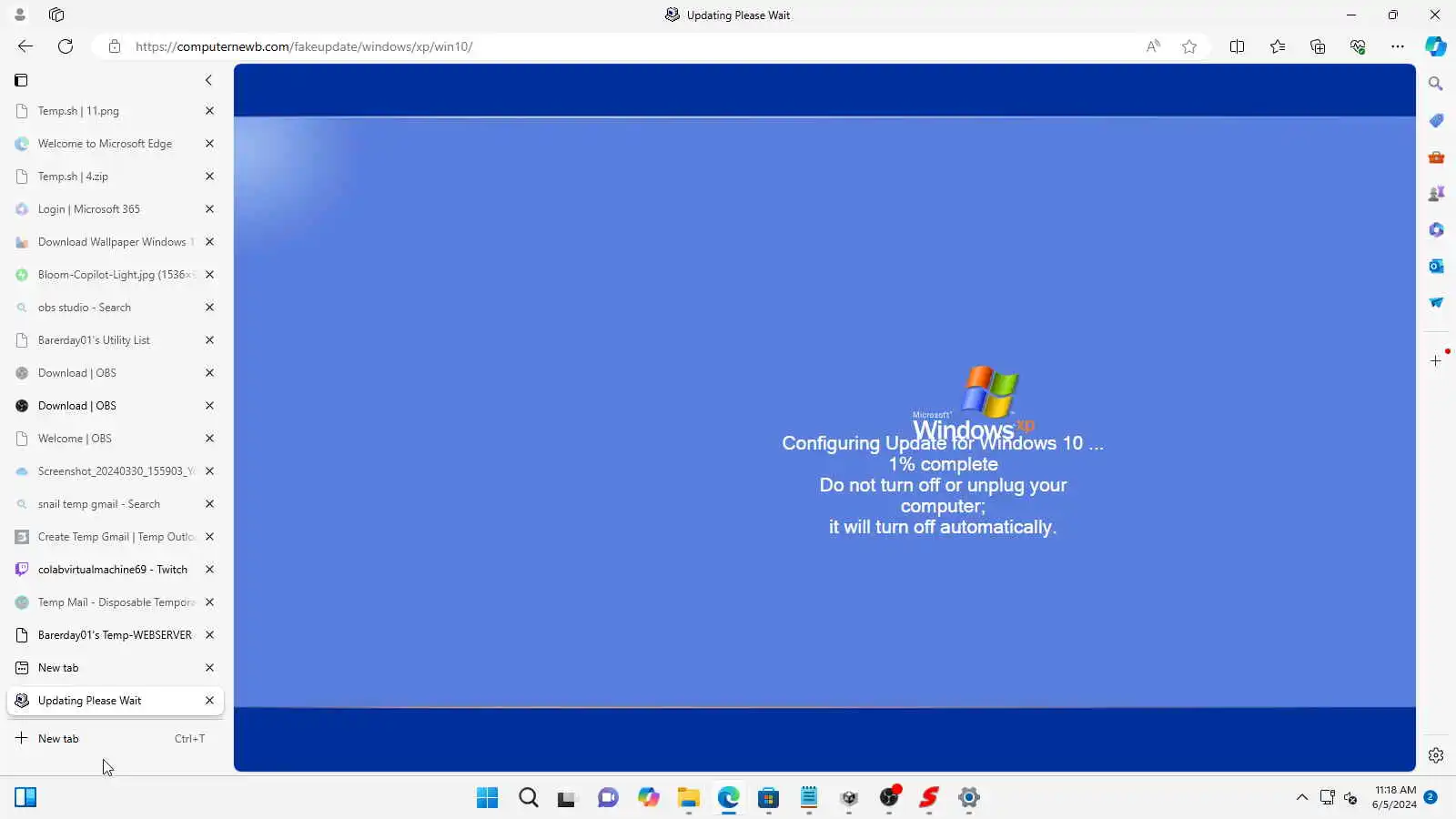The width and height of the screenshot is (1456, 819).
Task: Switch to Welcome | OBS tab
Action: click(115, 439)
